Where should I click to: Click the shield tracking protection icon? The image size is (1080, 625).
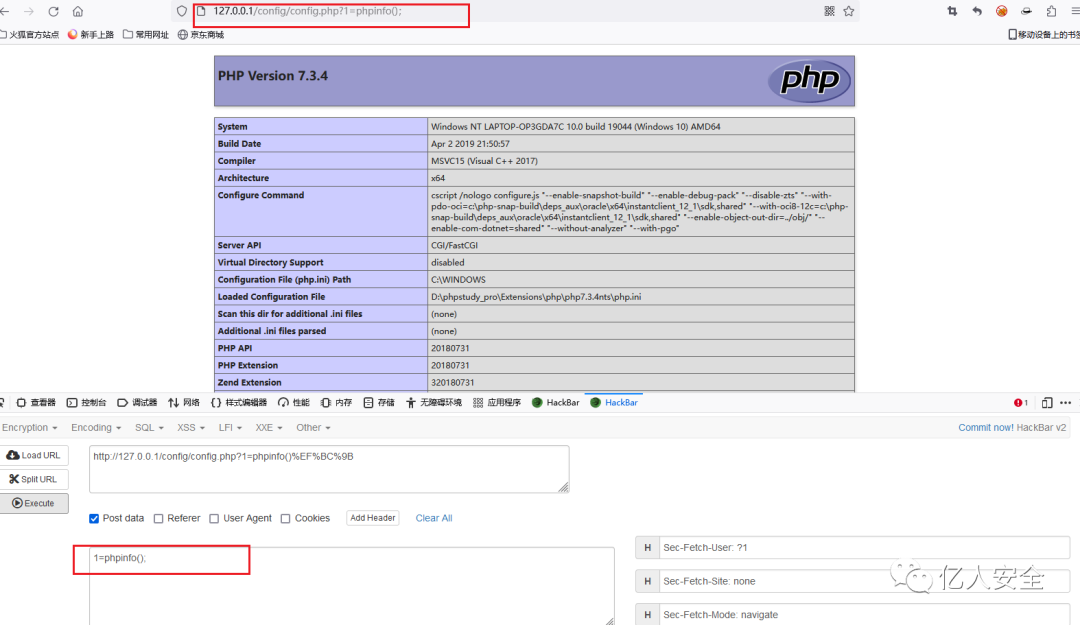pyautogui.click(x=182, y=11)
